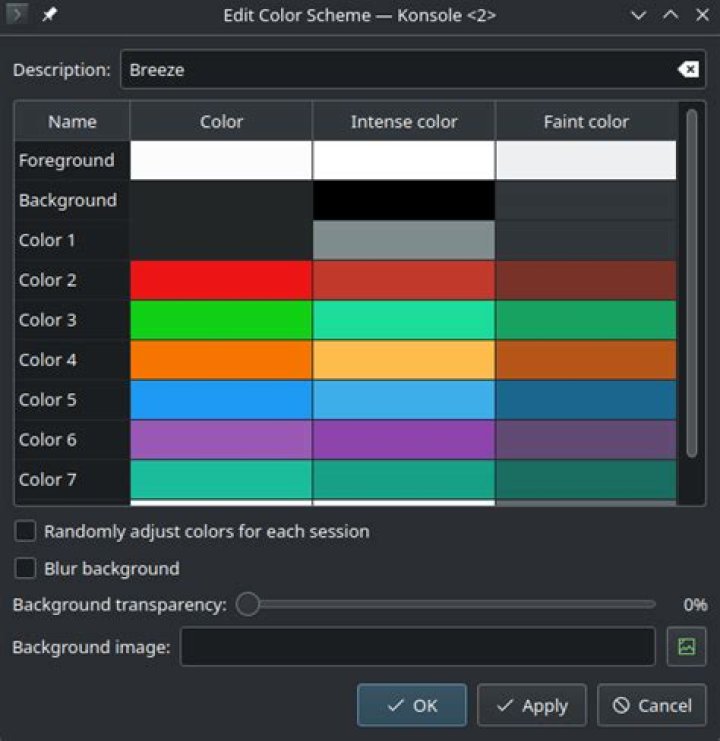Image resolution: width=720 pixels, height=741 pixels.
Task: Choose the Color 5 faint dark blue swatch
Action: coord(586,400)
